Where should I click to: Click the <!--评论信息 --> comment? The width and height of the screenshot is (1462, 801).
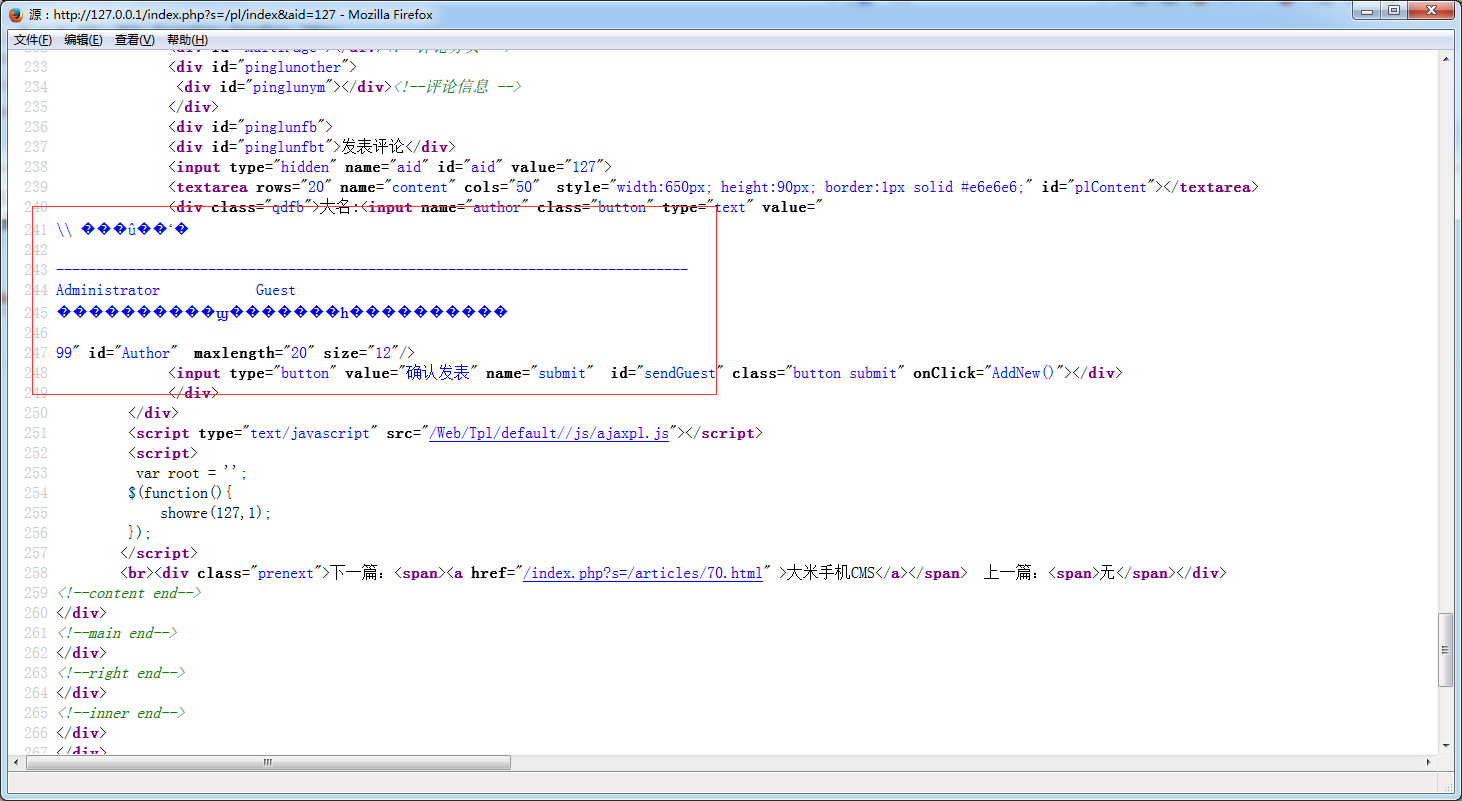[x=458, y=87]
